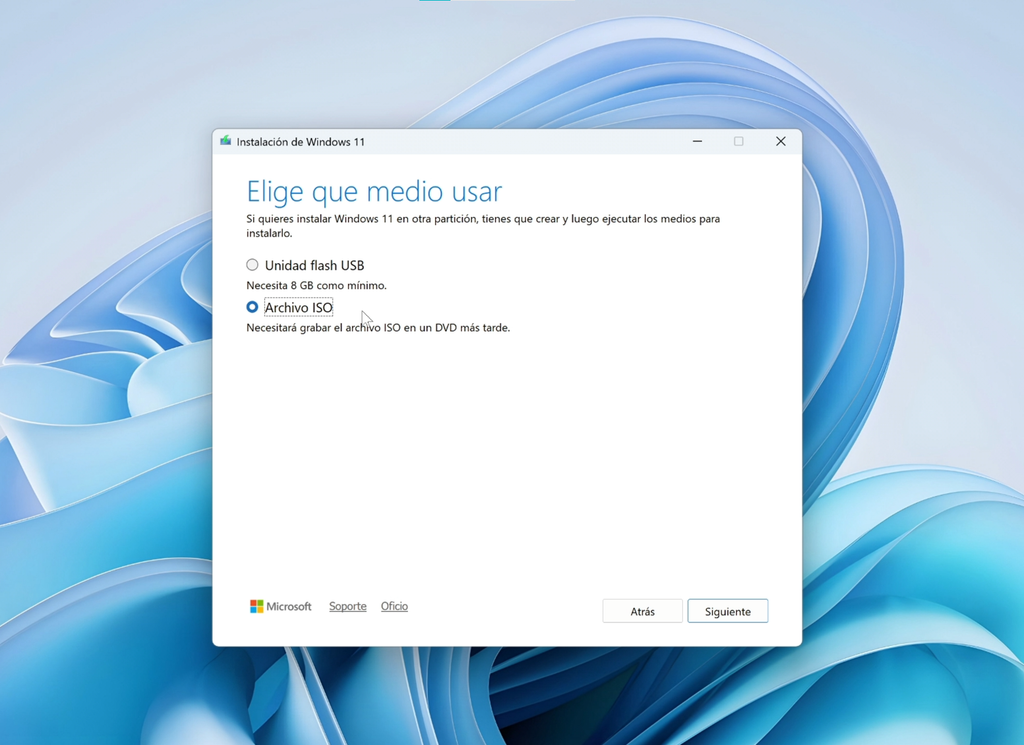Open the Oficio link
Image resolution: width=1024 pixels, height=745 pixels.
coord(394,607)
